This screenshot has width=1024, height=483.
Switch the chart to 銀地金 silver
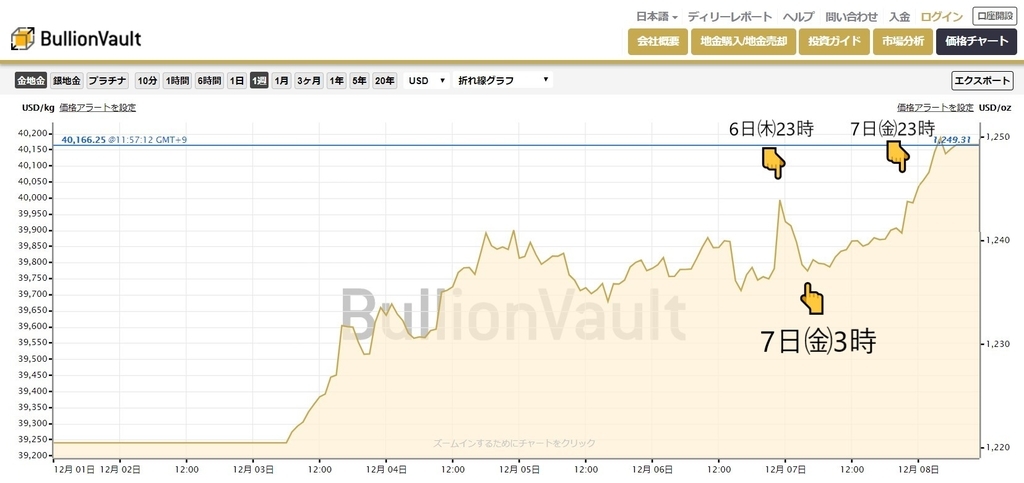(x=67, y=81)
